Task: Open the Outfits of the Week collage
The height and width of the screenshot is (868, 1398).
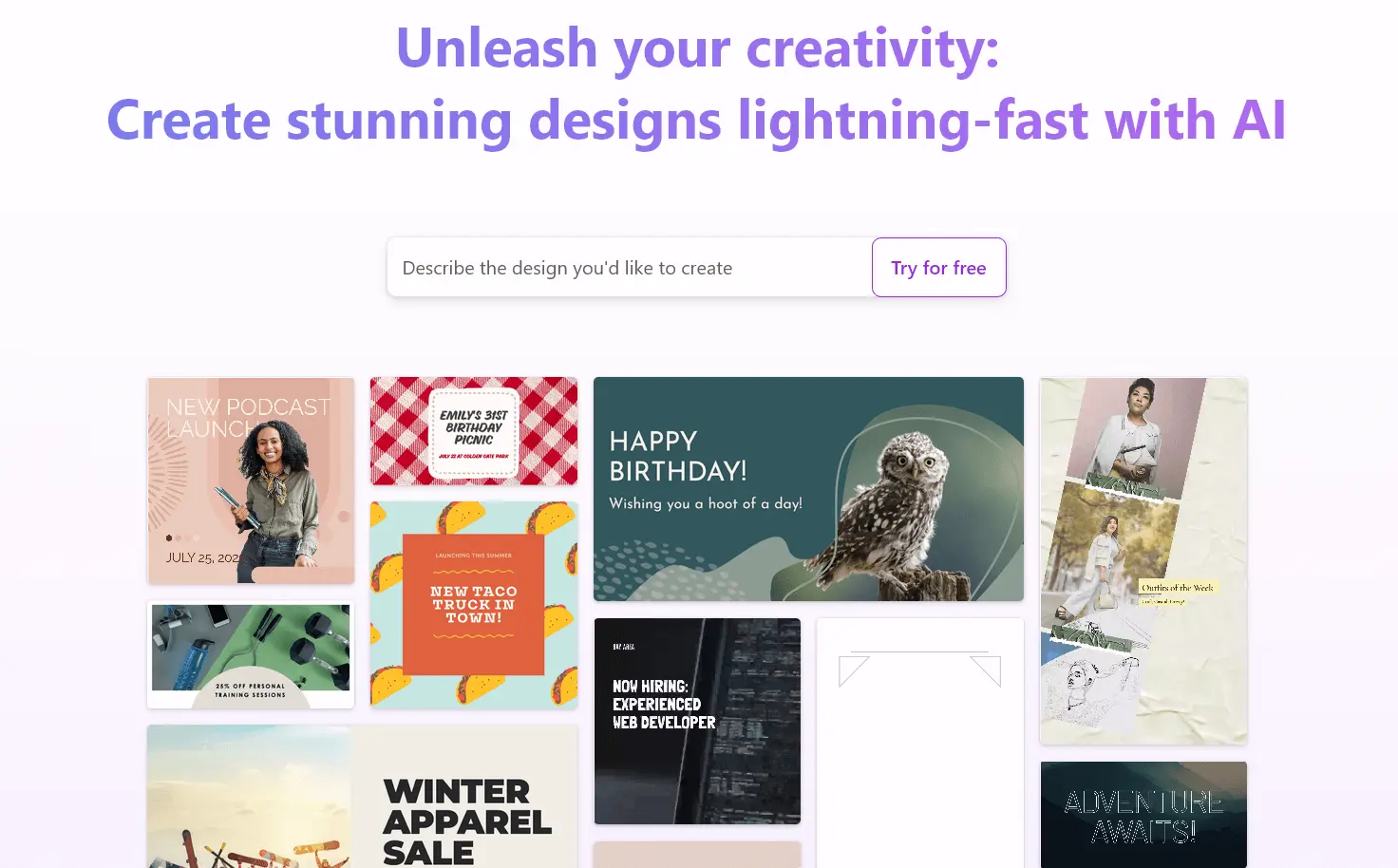Action: tap(1143, 560)
